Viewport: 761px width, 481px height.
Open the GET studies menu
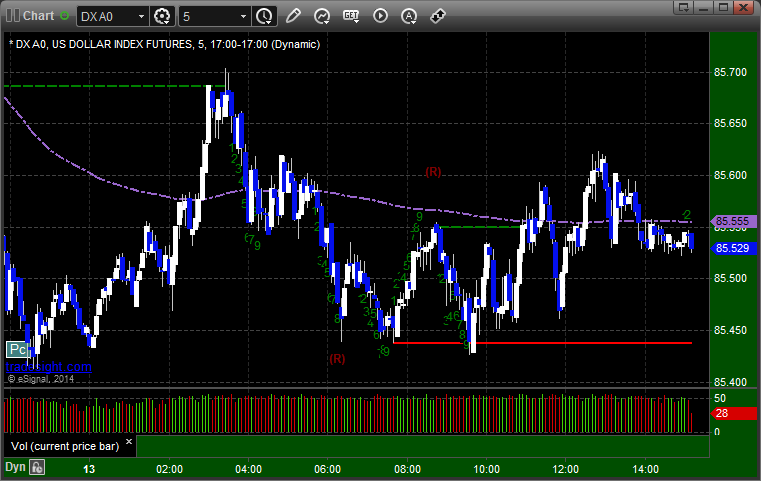pos(351,16)
